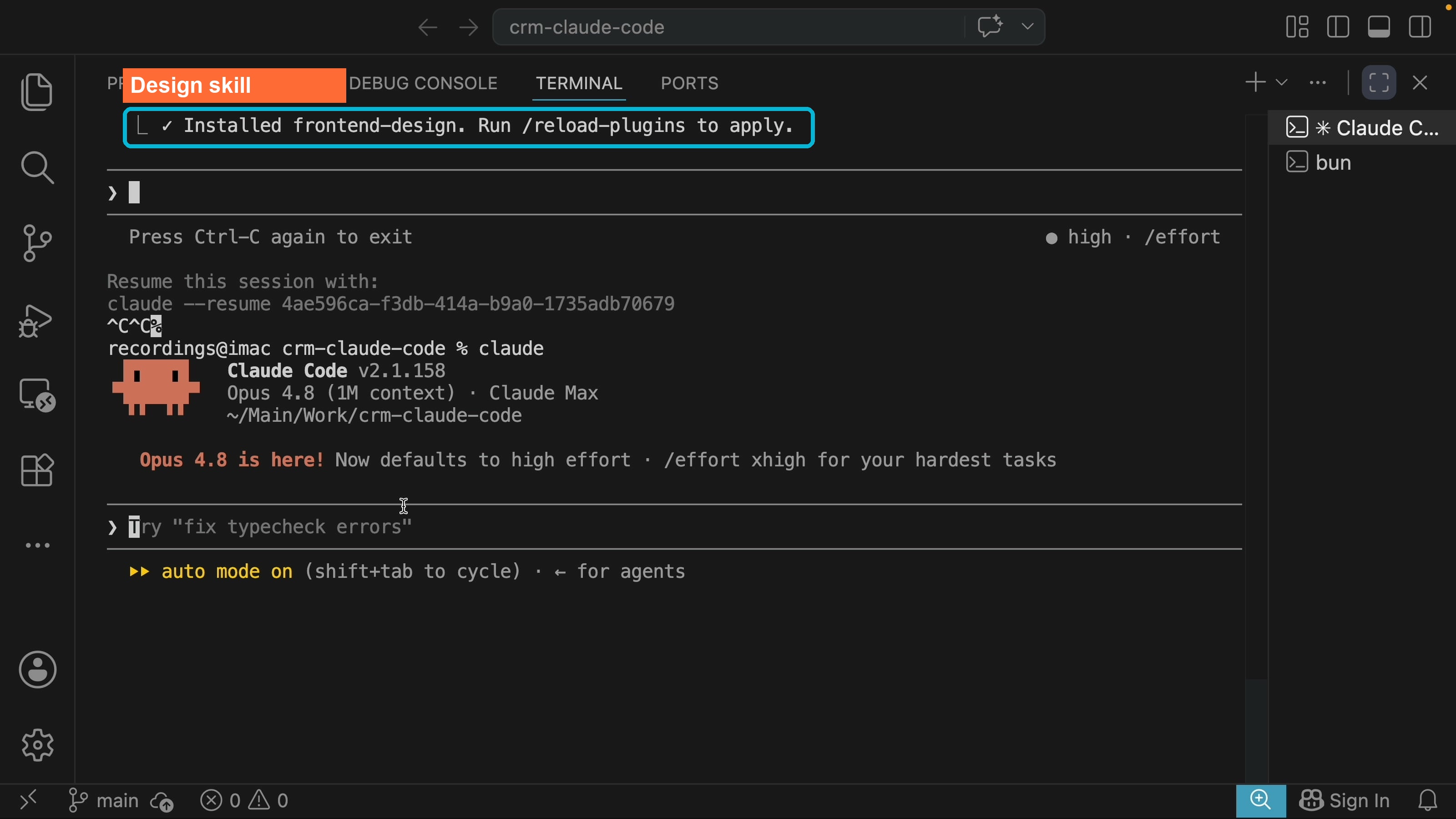Open the Copilot chat icon in title bar

click(990, 26)
